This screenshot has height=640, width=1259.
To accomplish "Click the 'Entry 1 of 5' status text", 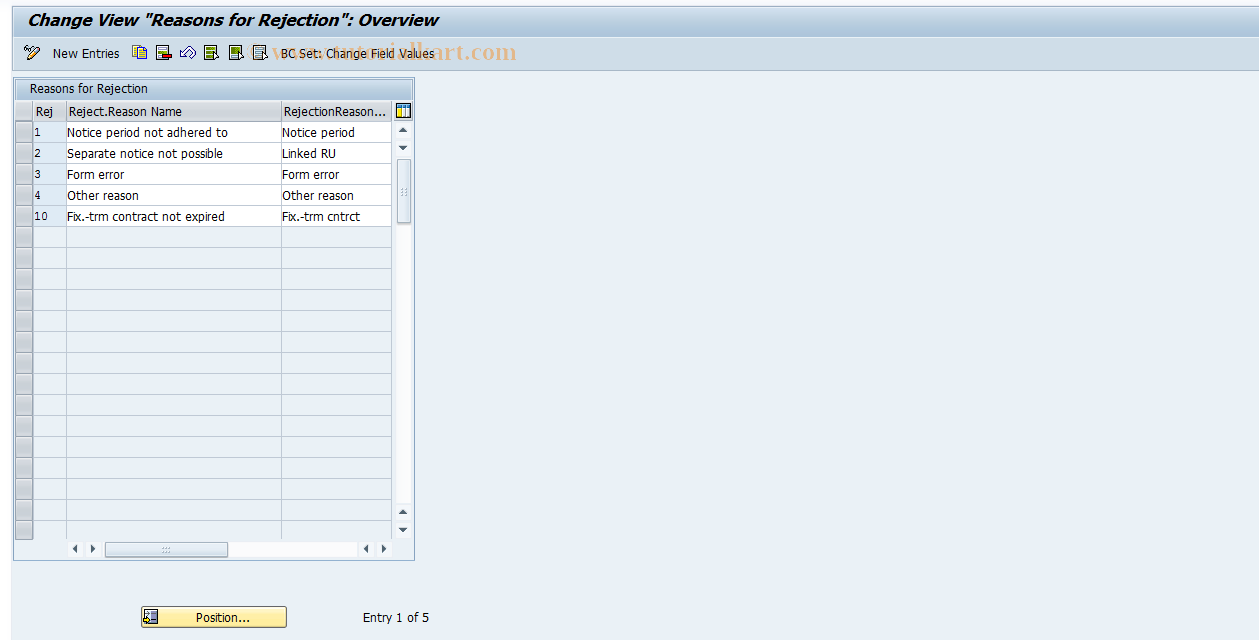I will click(396, 618).
